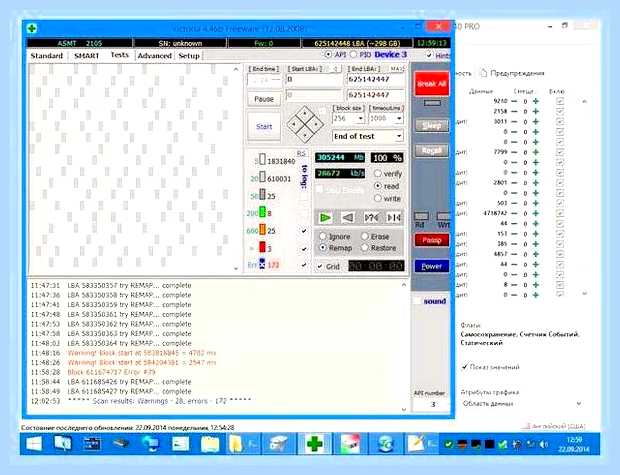Select the Restore radio button

365,248
